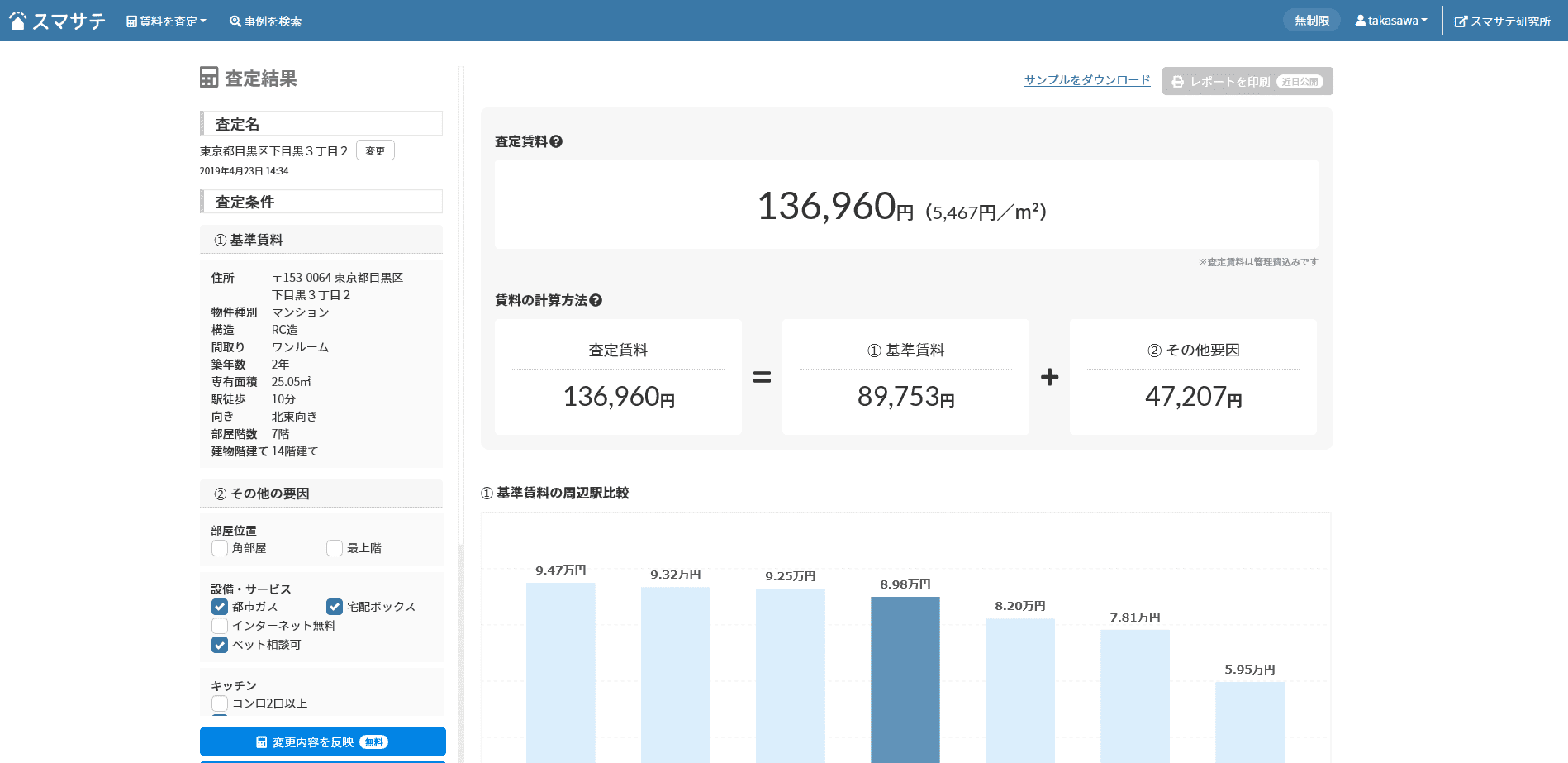Screen dimensions: 1568x763
Task: Toggle the 角部屋 checkbox
Action: [x=220, y=548]
